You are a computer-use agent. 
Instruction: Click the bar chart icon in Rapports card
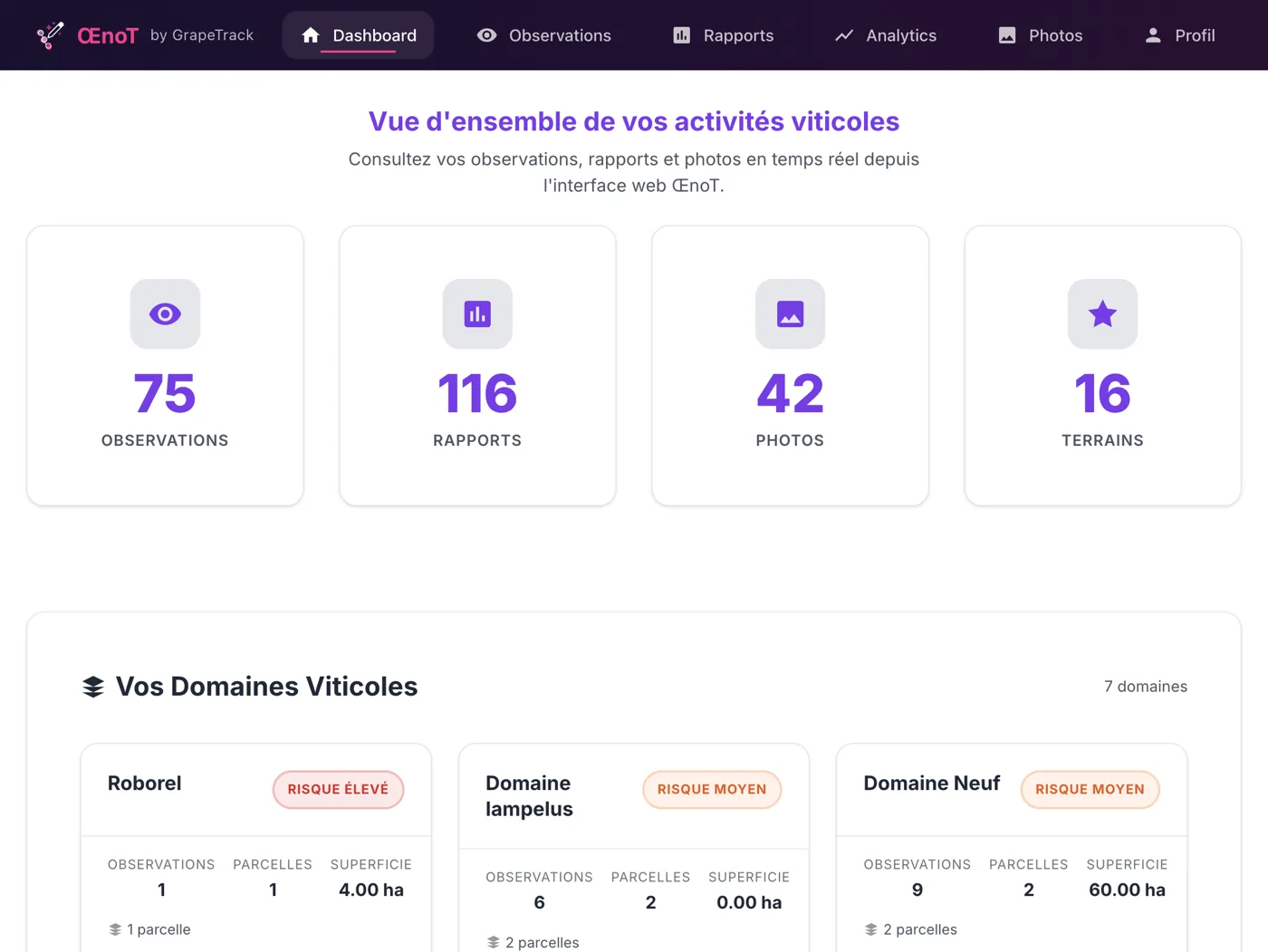(x=477, y=314)
